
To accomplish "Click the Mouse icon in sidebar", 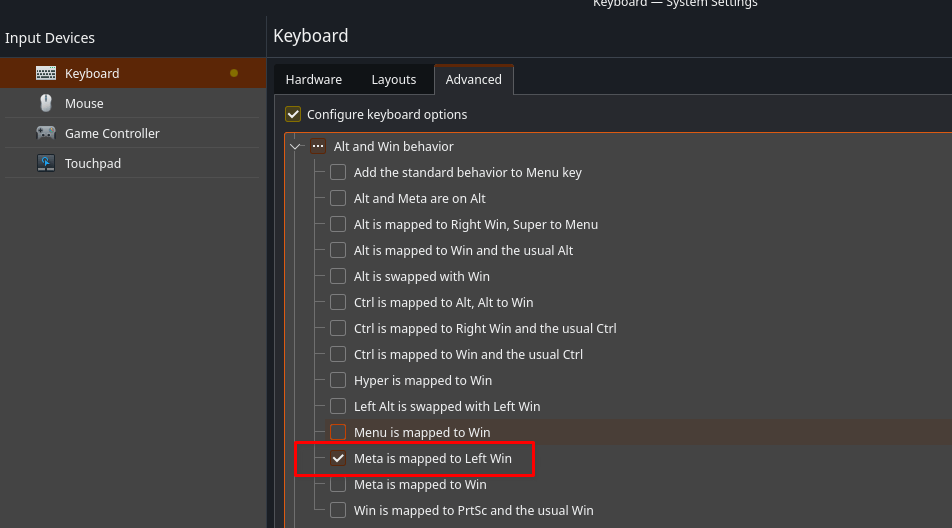I will [46, 103].
